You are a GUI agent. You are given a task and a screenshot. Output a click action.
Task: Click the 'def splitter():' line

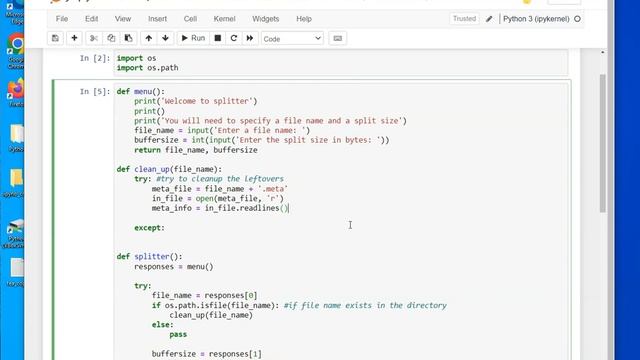coord(149,256)
